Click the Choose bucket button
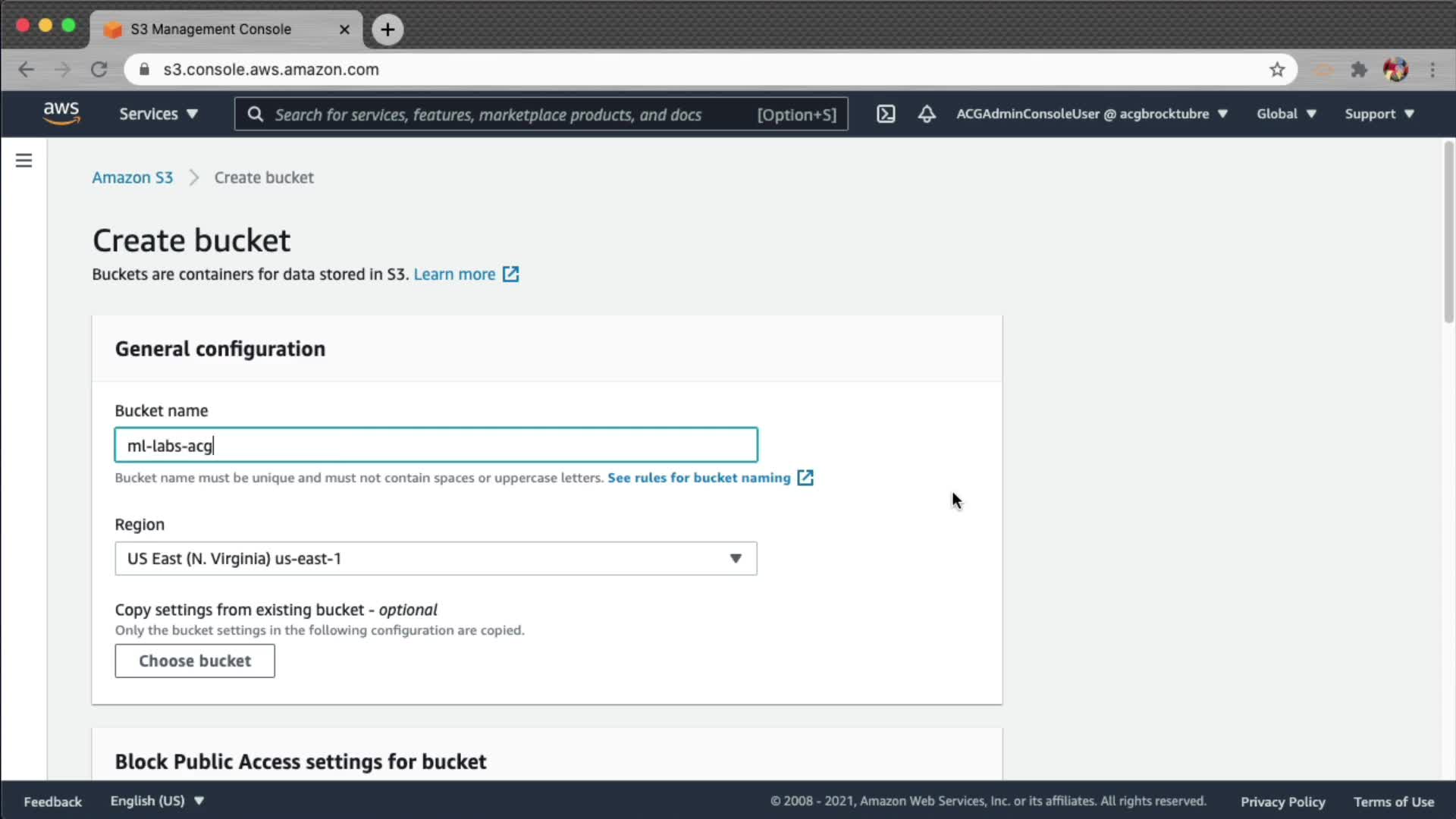The image size is (1456, 819). (x=195, y=661)
